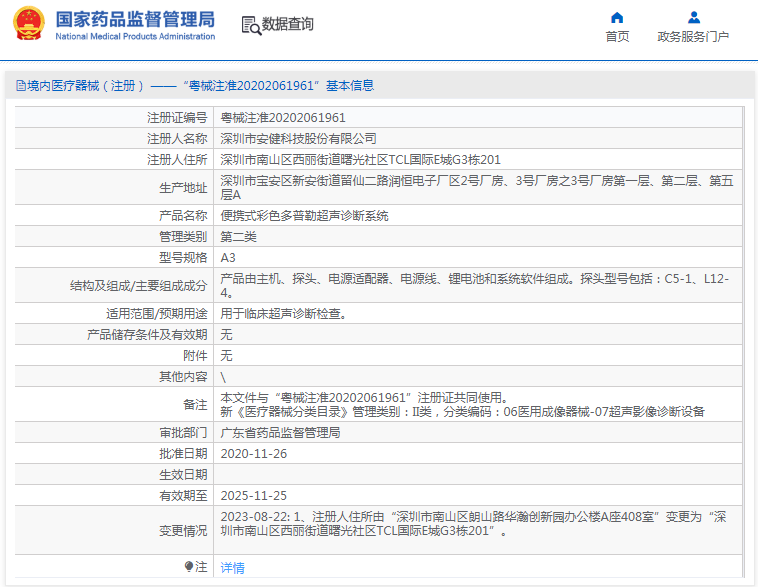Click the 产品名称 row label
The width and height of the screenshot is (758, 587).
[183, 216]
